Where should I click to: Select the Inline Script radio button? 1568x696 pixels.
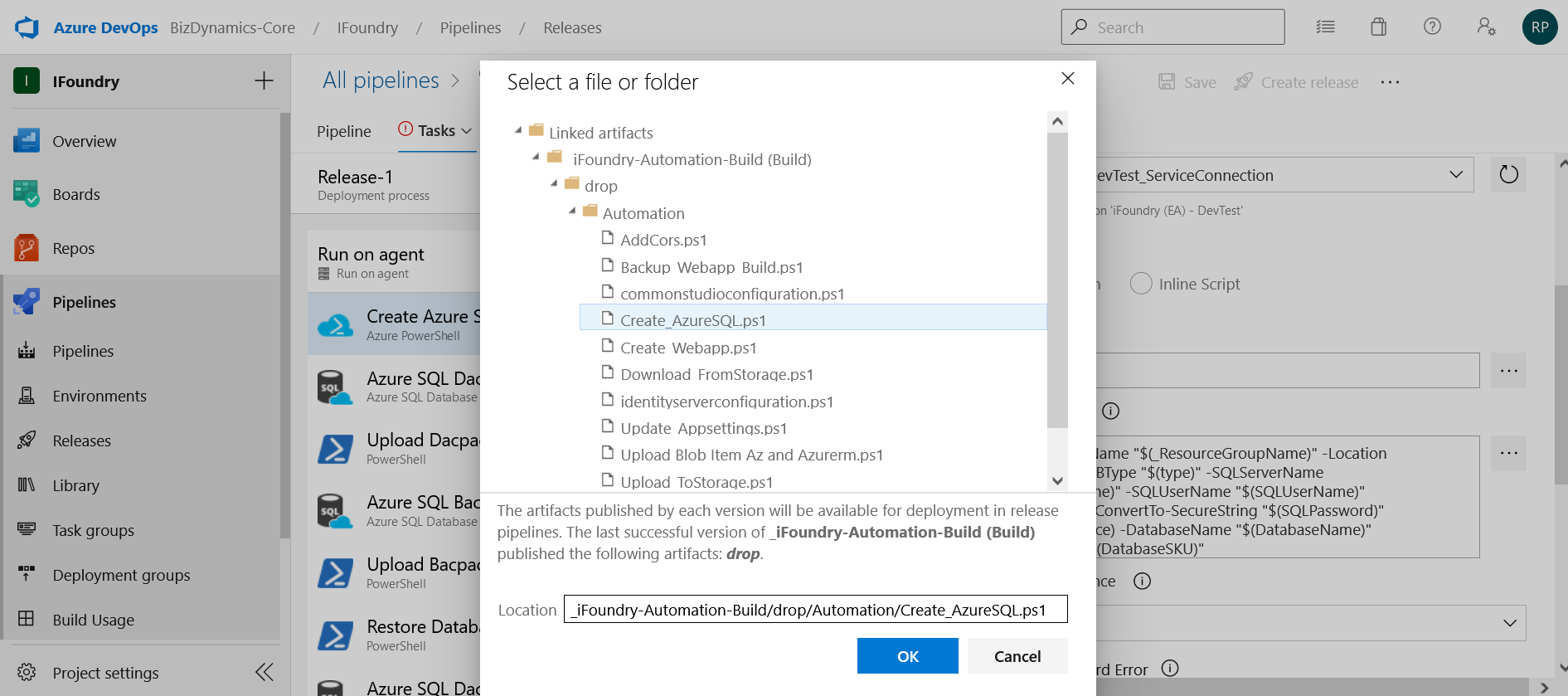1141,284
